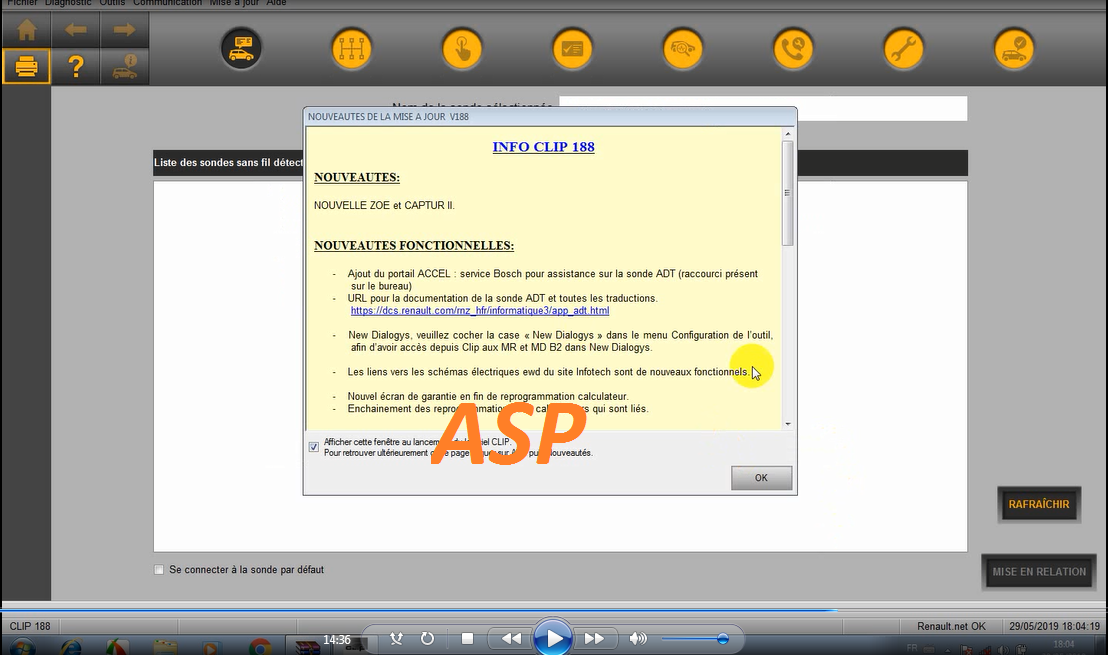
Task: Click the dialog vertical scrollbar thumb
Action: pos(787,193)
